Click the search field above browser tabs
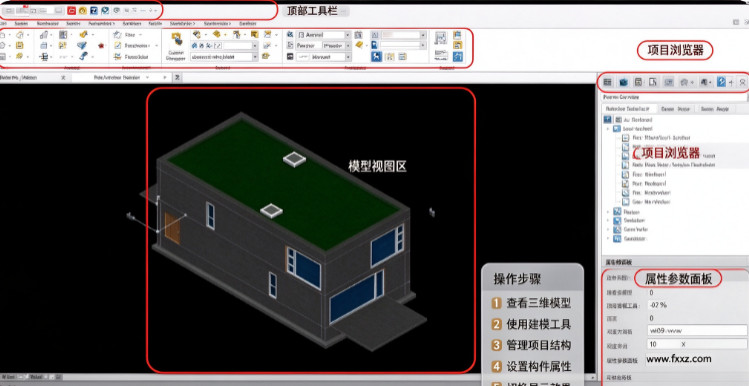Image resolution: width=749 pixels, height=386 pixels. coord(674,97)
